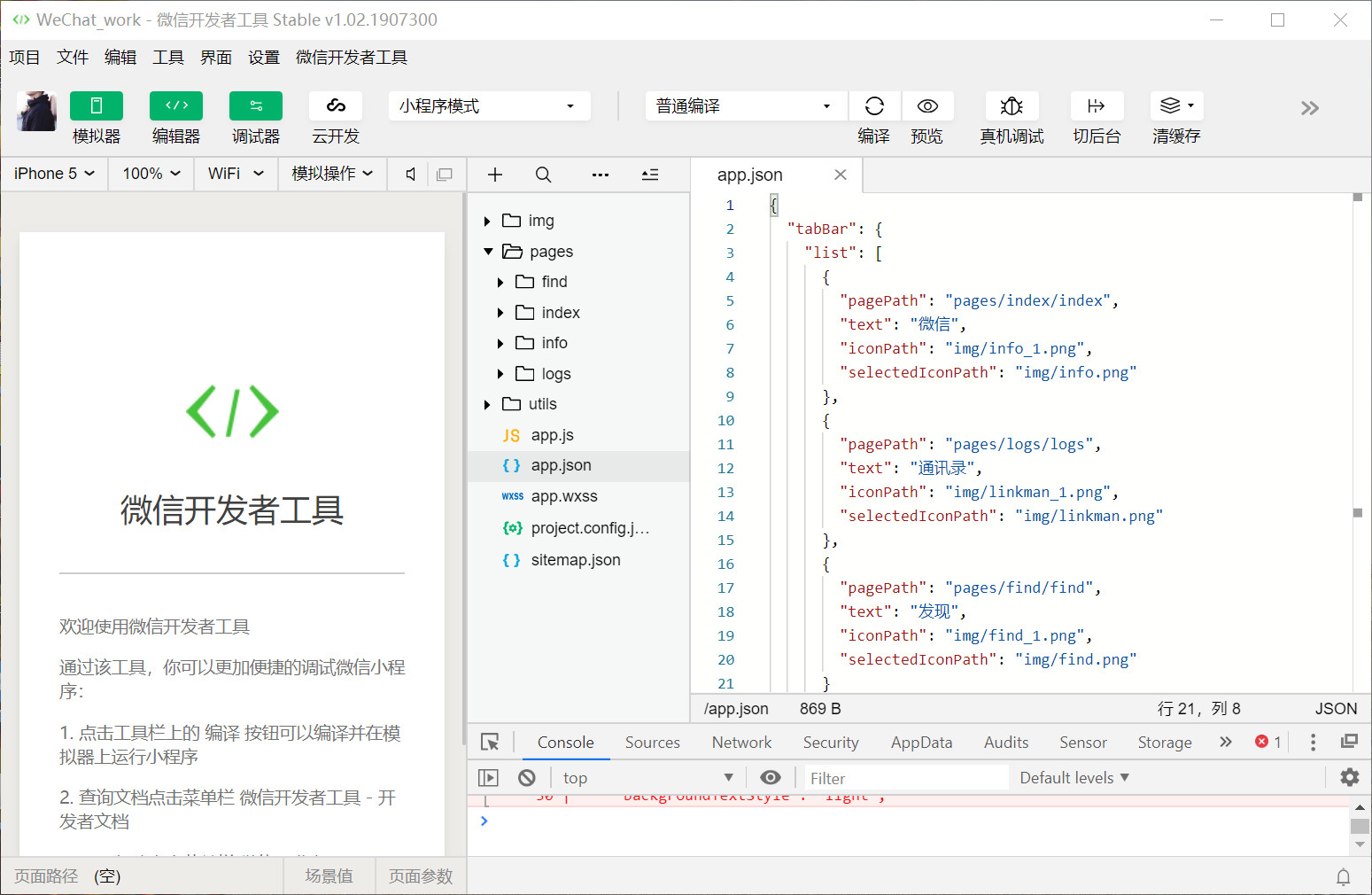Open the sitemap.json file

pyautogui.click(x=578, y=560)
